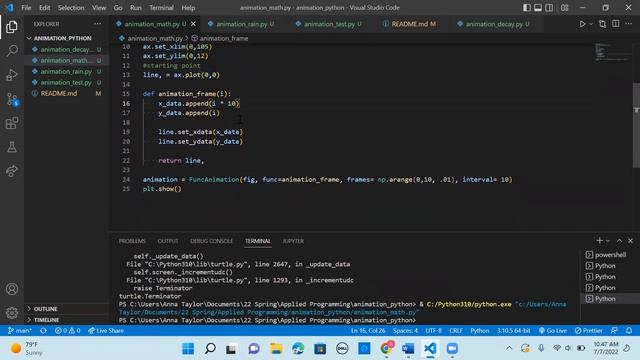
Task: Close the terminal panel
Action: point(630,241)
